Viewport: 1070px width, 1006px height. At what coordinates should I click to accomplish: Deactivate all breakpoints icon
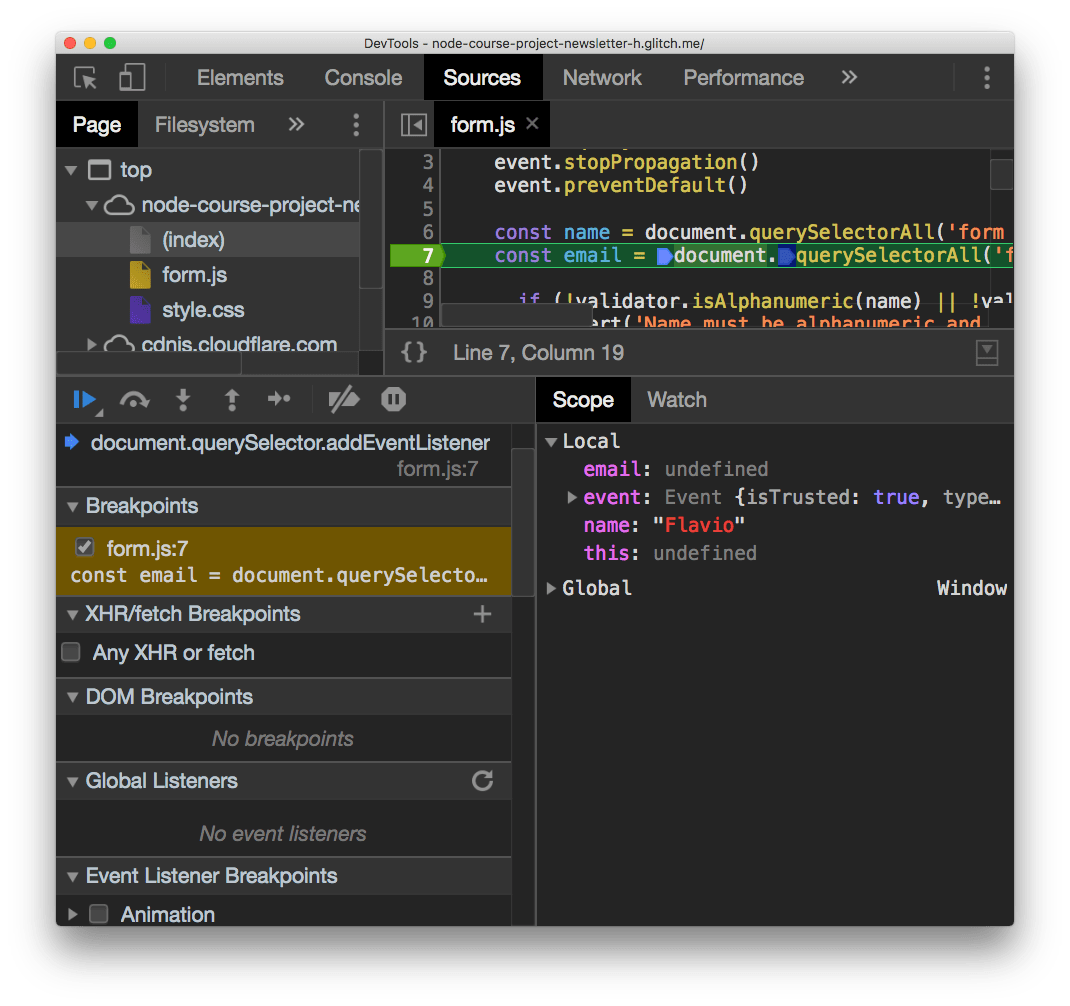[343, 400]
